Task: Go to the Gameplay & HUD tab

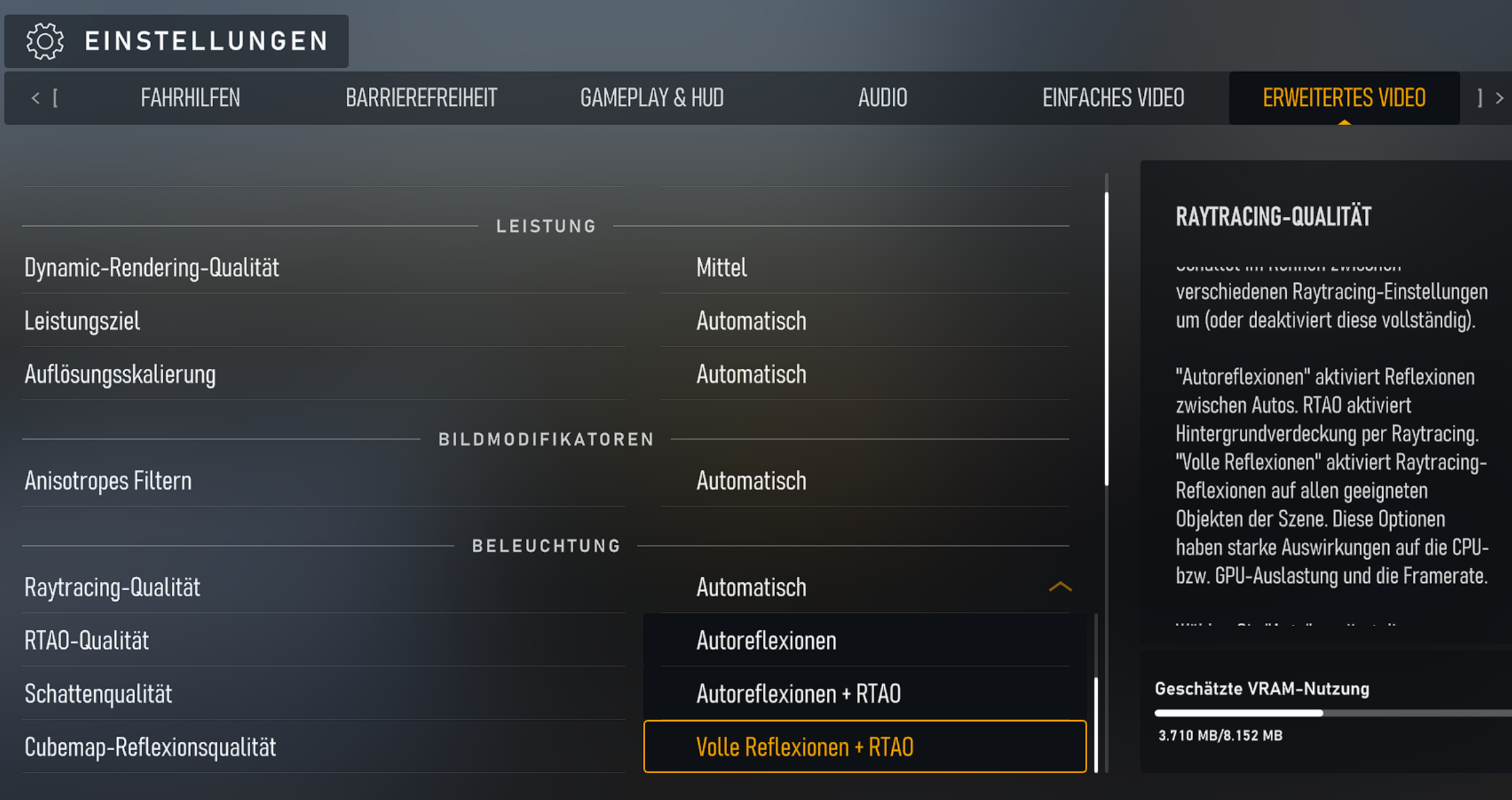Action: [x=652, y=99]
